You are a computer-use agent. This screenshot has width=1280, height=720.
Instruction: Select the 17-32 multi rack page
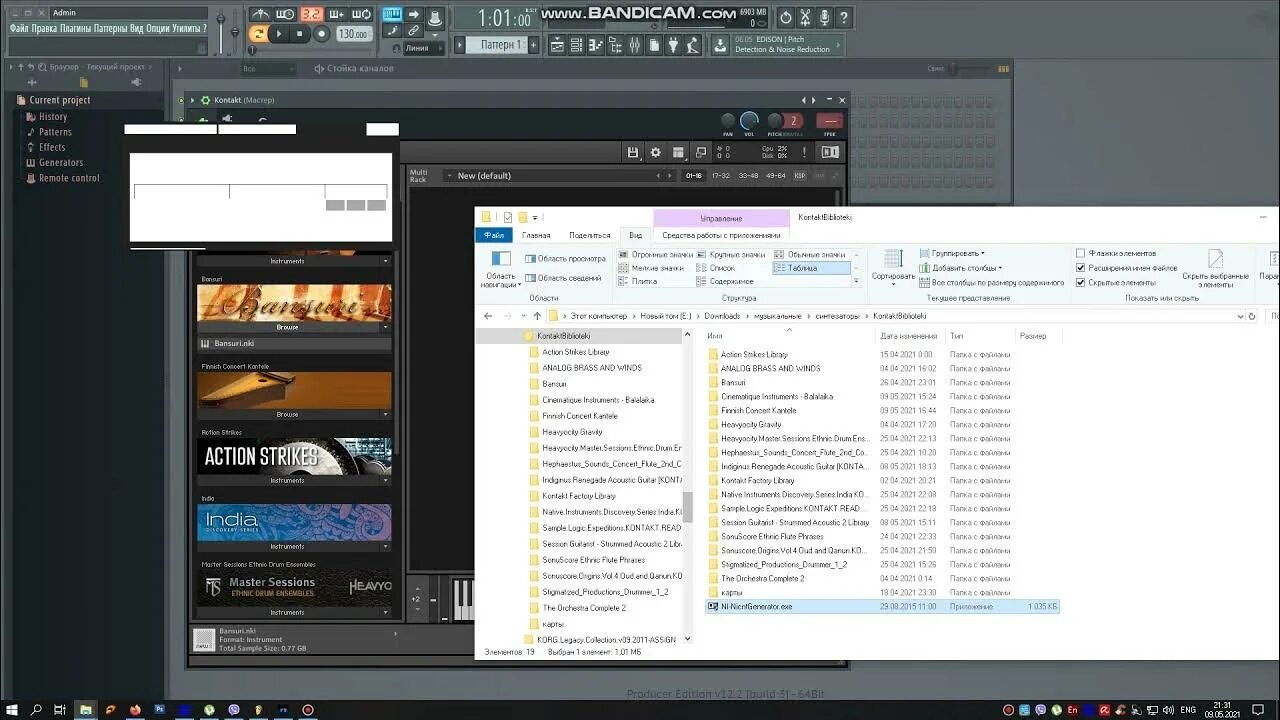click(x=720, y=176)
